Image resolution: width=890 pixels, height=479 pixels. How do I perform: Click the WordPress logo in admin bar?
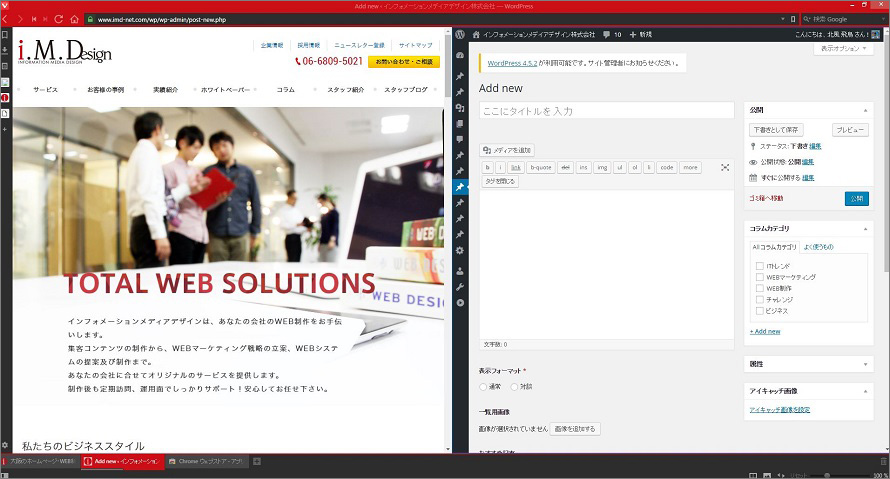pyautogui.click(x=460, y=35)
